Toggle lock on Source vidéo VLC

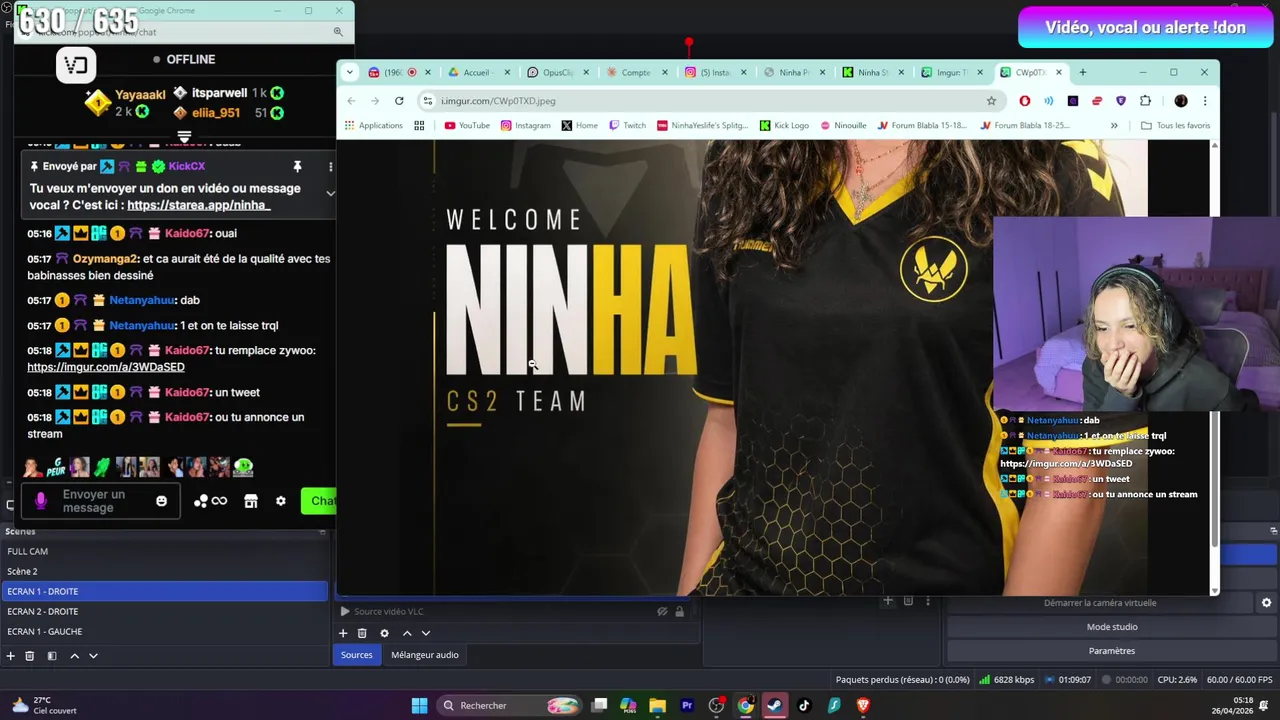680,611
